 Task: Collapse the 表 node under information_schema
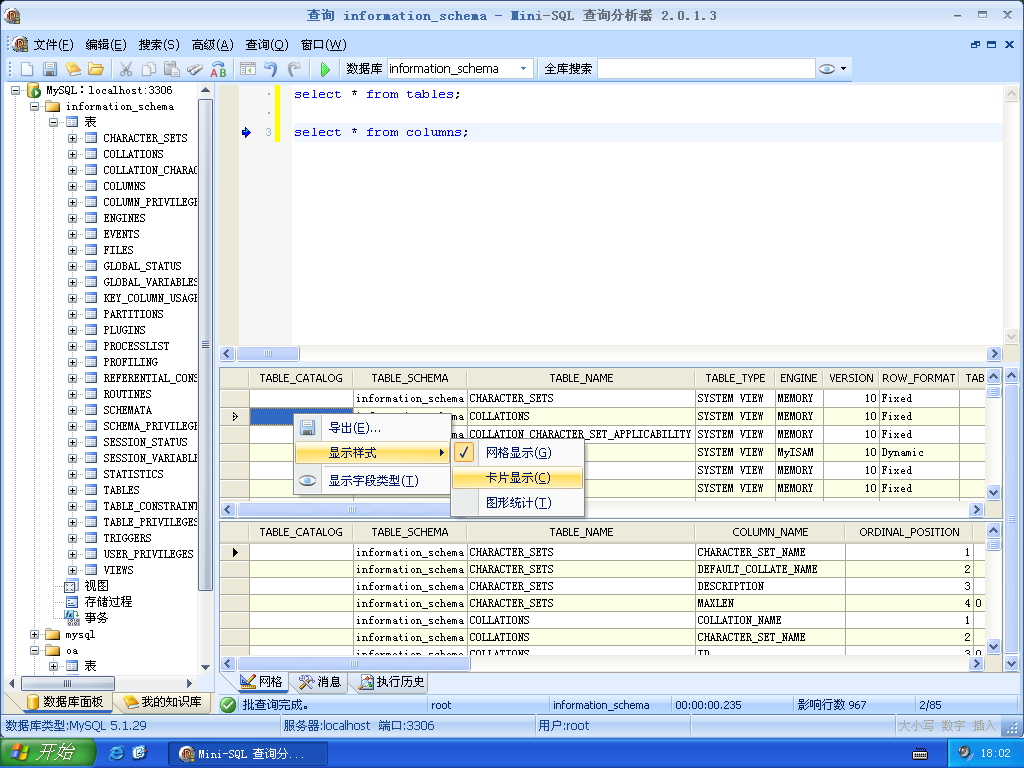pyautogui.click(x=54, y=122)
